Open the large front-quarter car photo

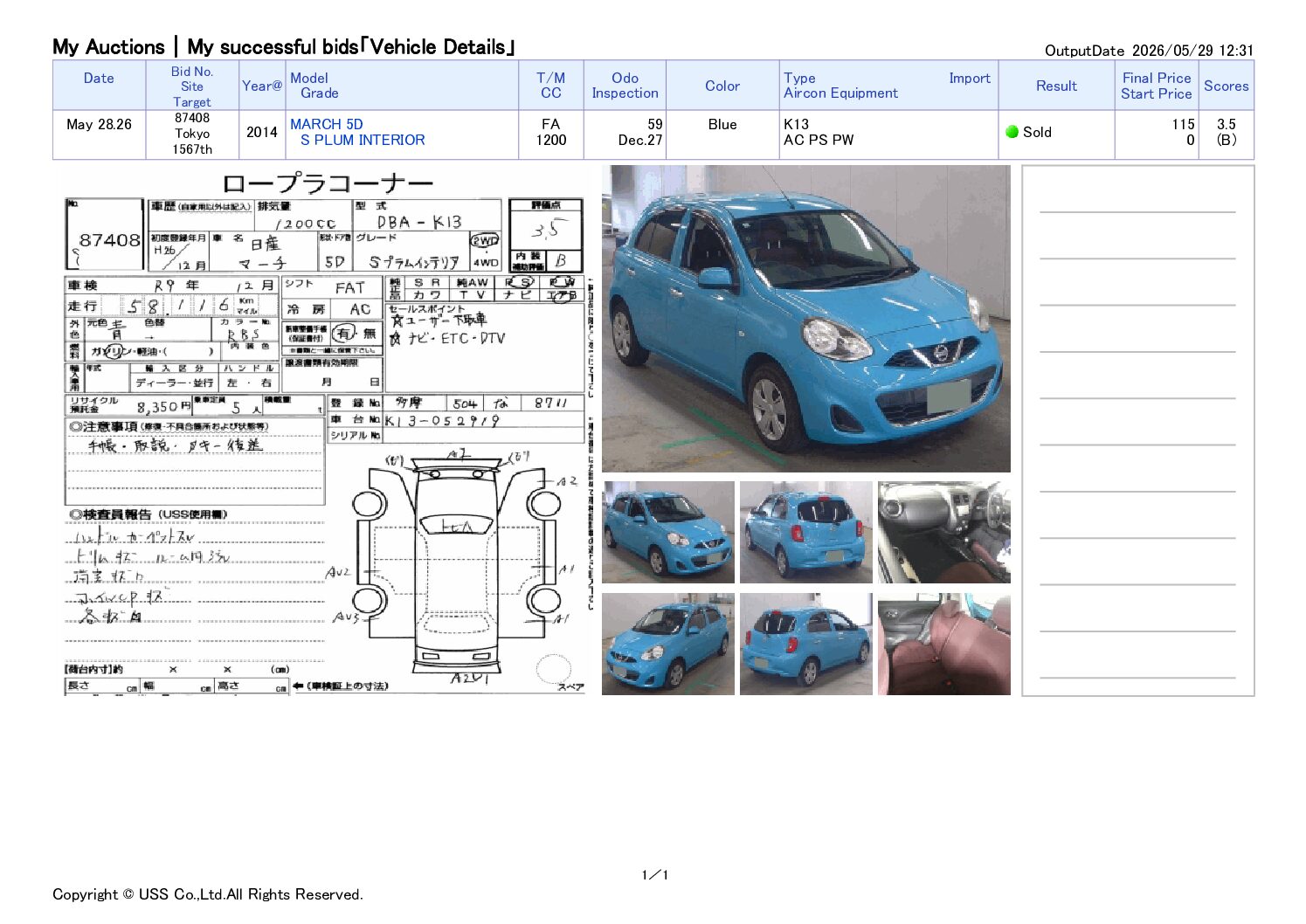tap(805, 319)
